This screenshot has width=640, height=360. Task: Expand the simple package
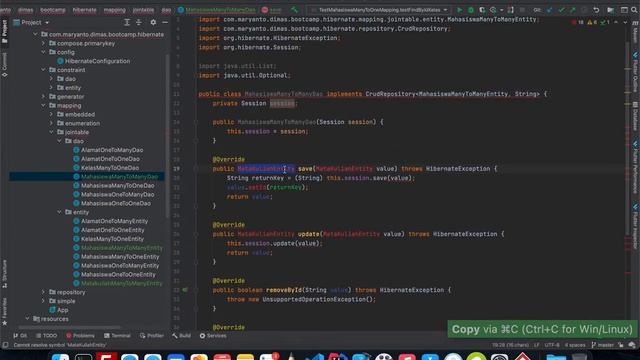pyautogui.click(x=44, y=301)
